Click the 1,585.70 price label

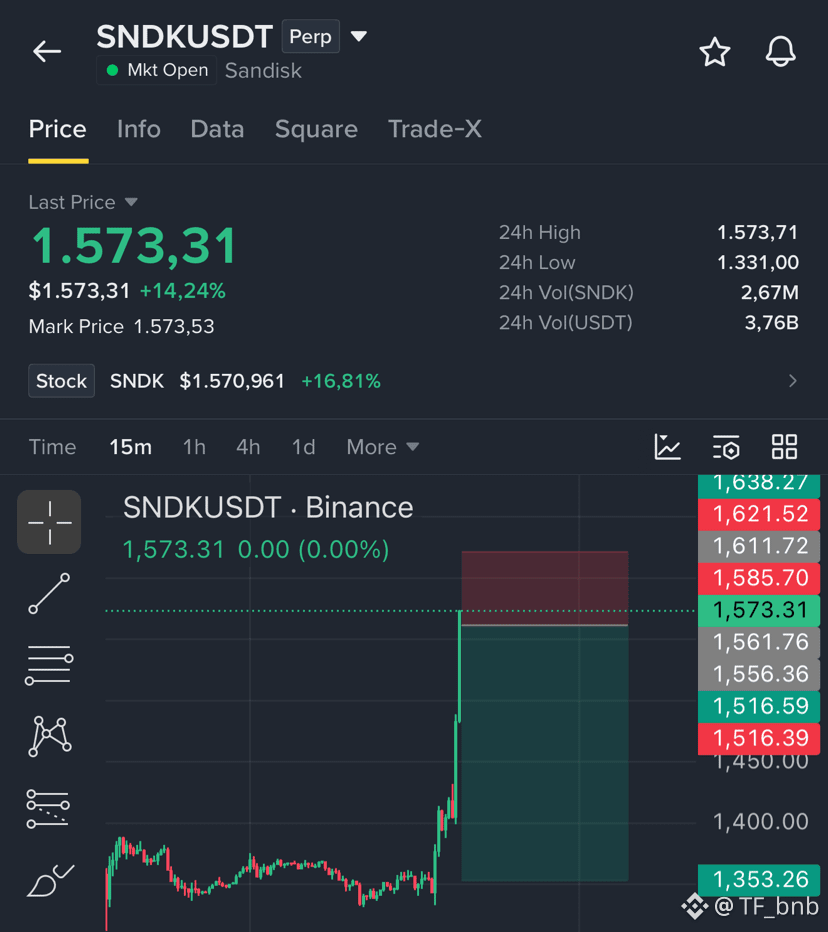759,578
